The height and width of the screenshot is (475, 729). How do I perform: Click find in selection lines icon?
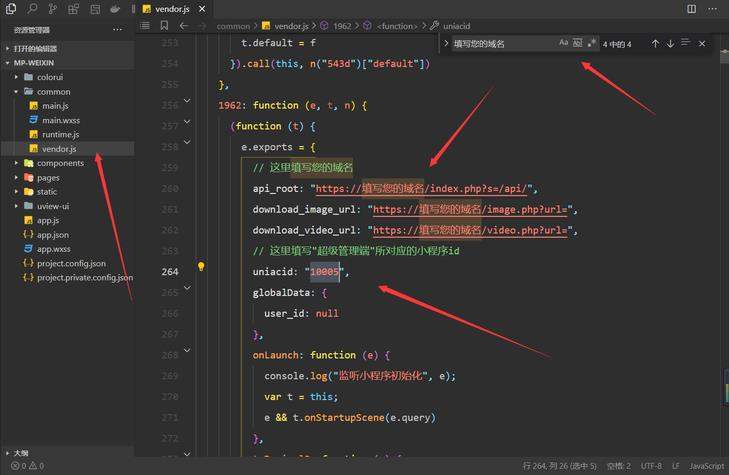pos(685,43)
